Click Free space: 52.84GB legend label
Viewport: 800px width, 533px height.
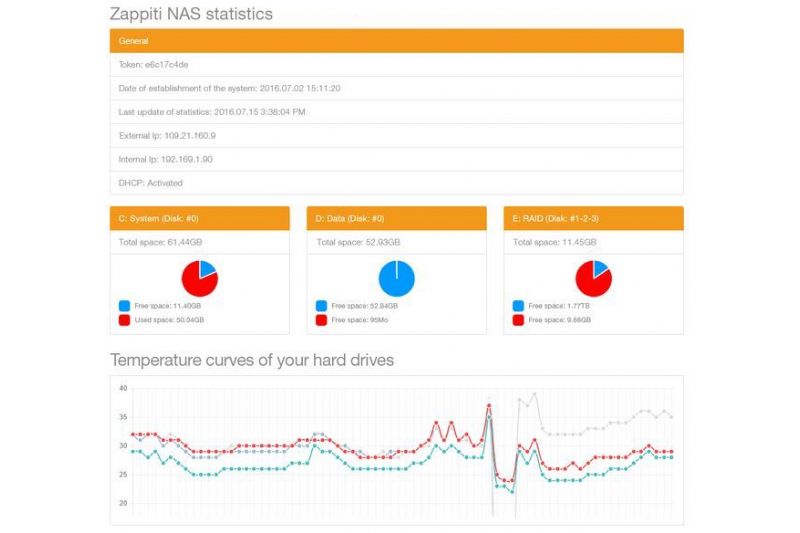point(365,306)
